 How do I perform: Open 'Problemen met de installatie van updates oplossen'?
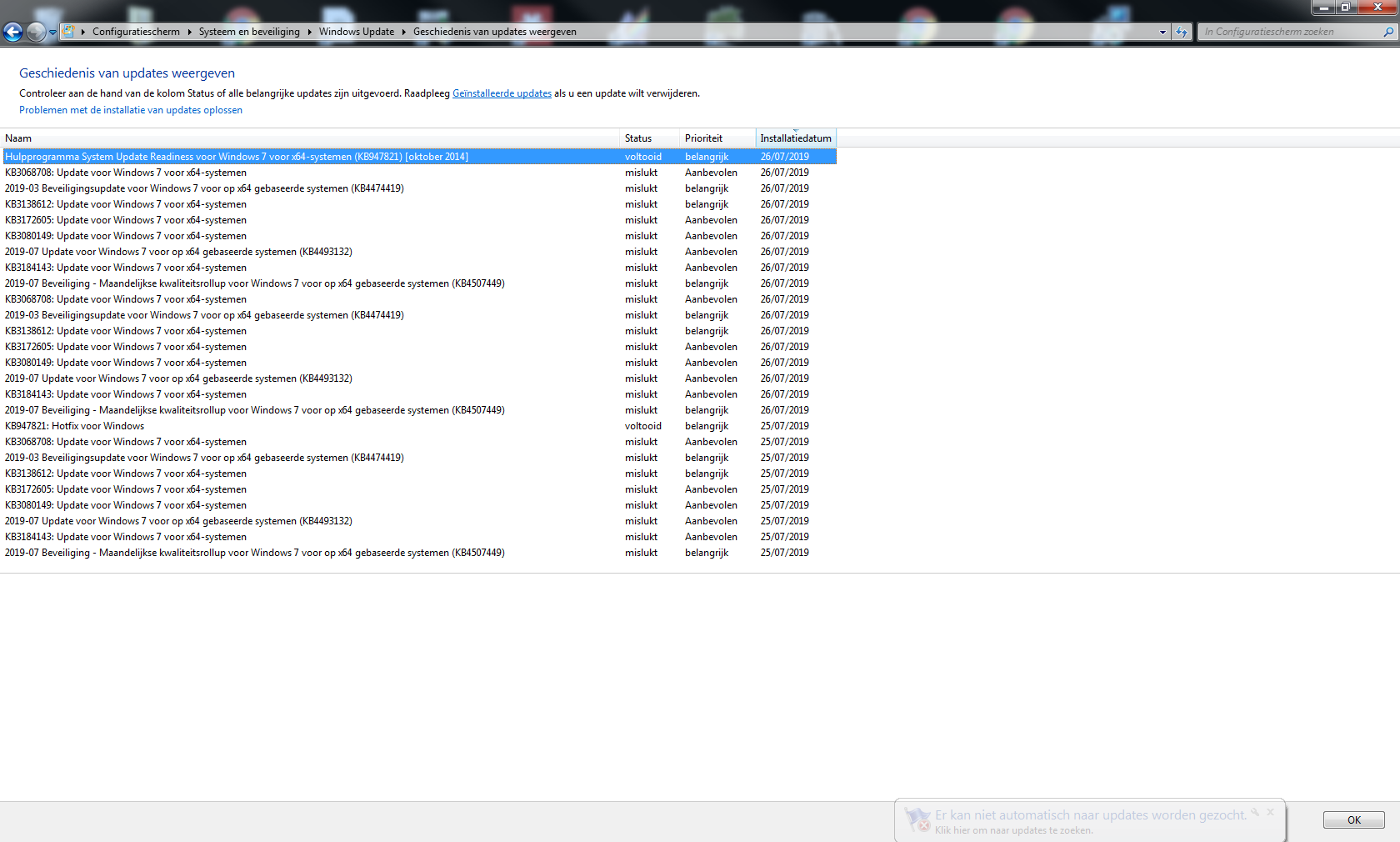131,110
